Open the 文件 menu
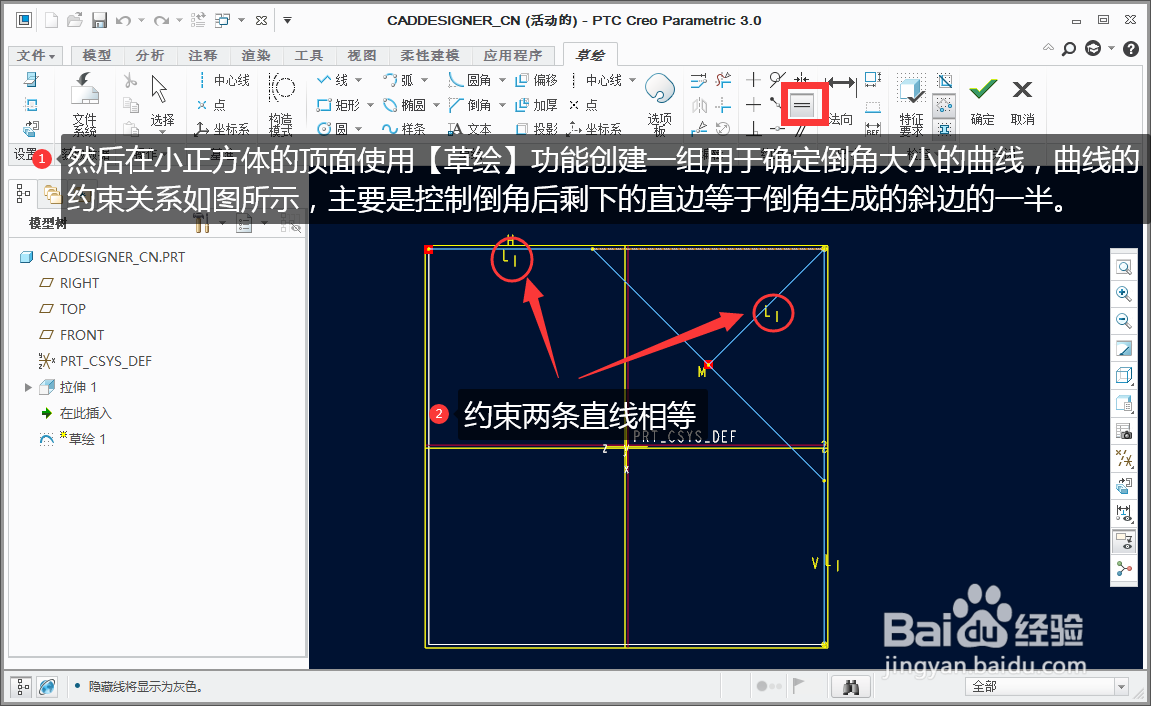 pos(36,55)
